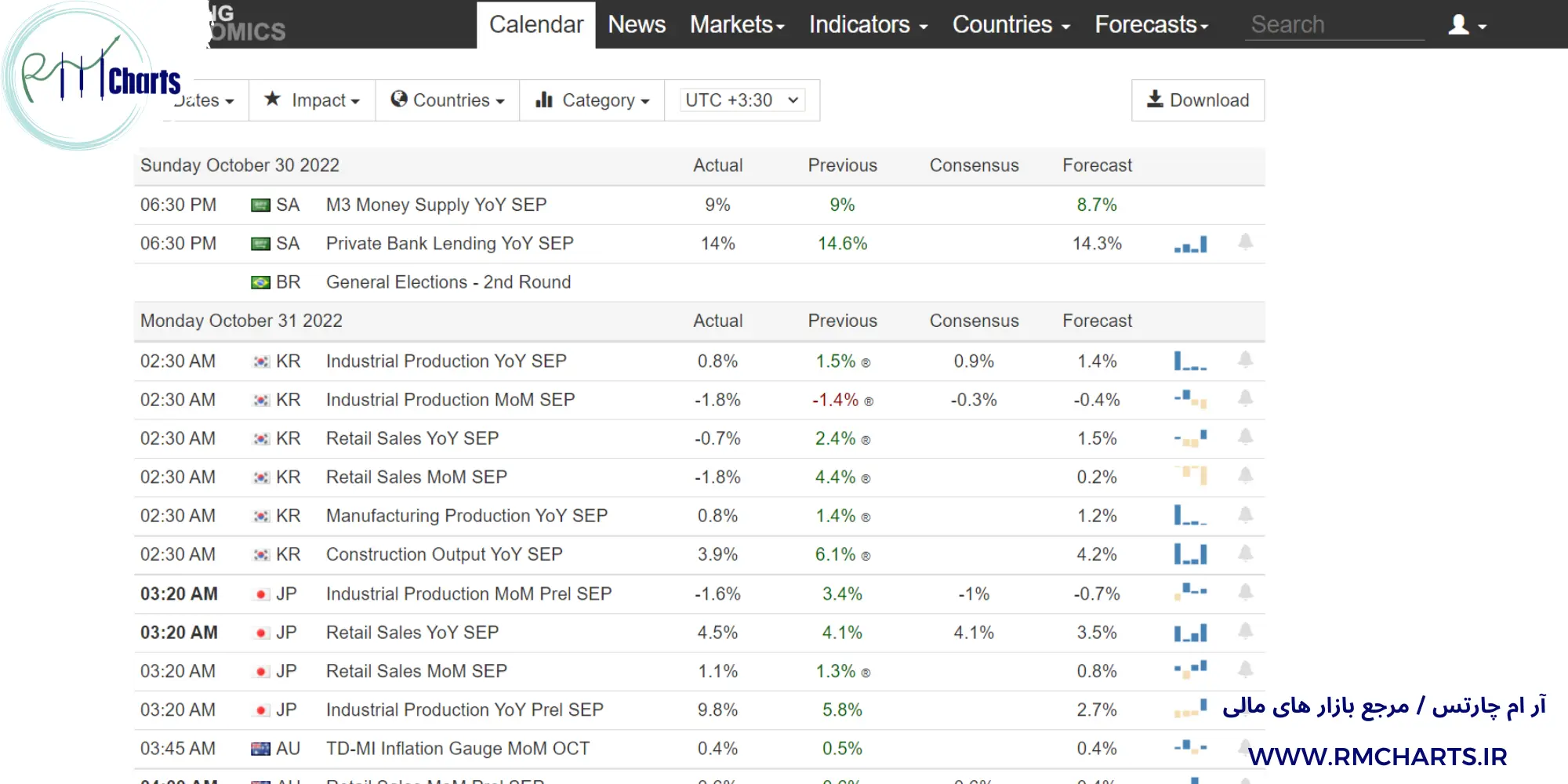Open the Countries filter dropdown

(x=448, y=100)
